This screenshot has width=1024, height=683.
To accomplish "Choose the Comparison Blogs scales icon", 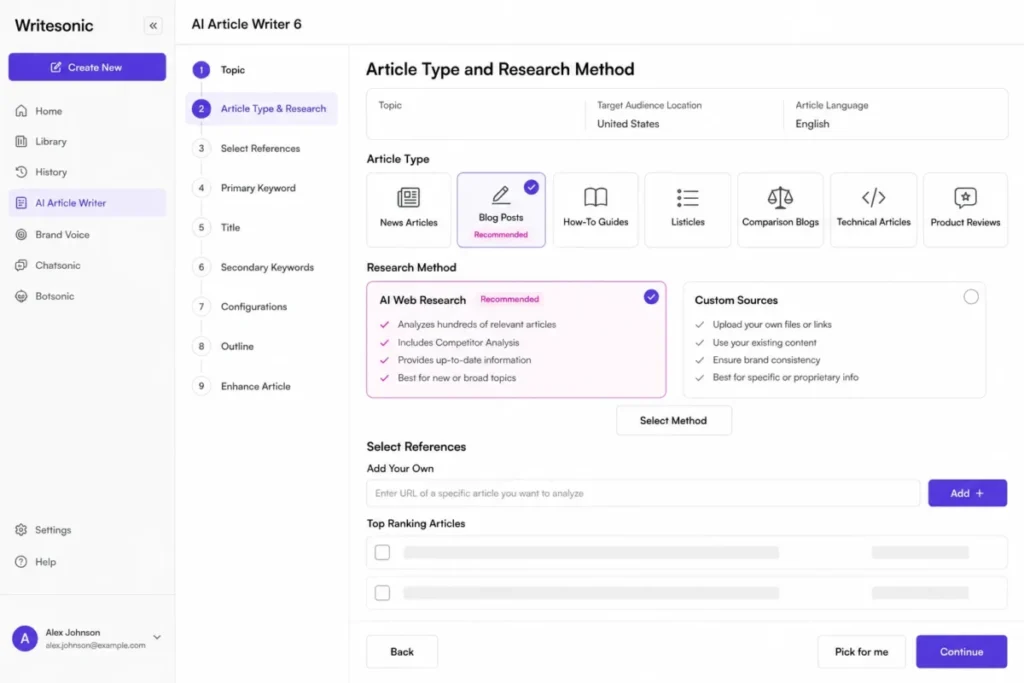I will (780, 197).
